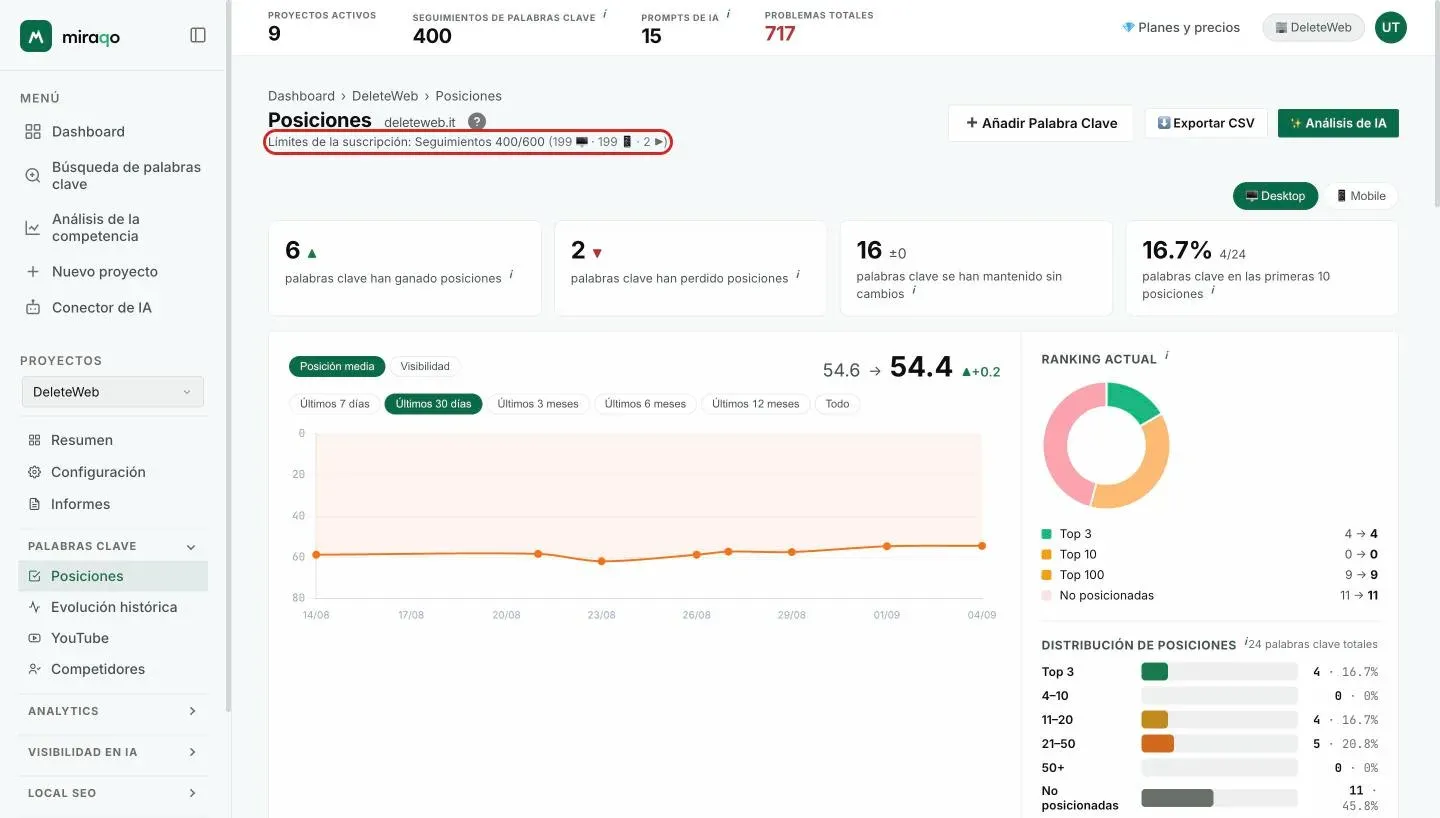Run Análisis de IA

coord(1338,123)
